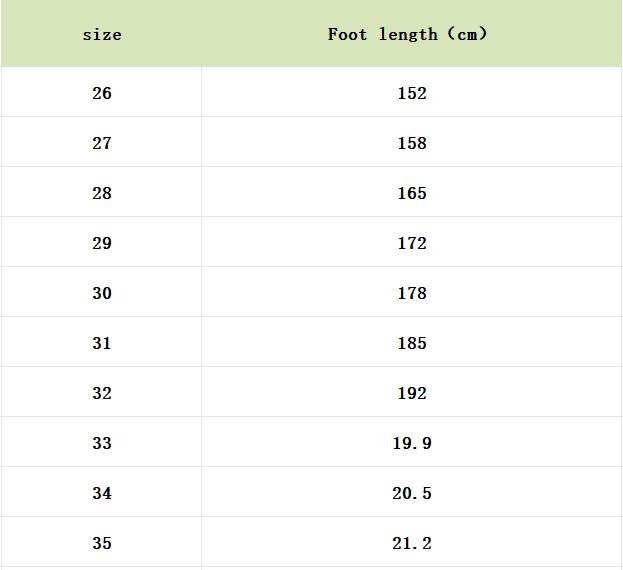
Task: Click the size 31 cell
Action: click(x=102, y=343)
